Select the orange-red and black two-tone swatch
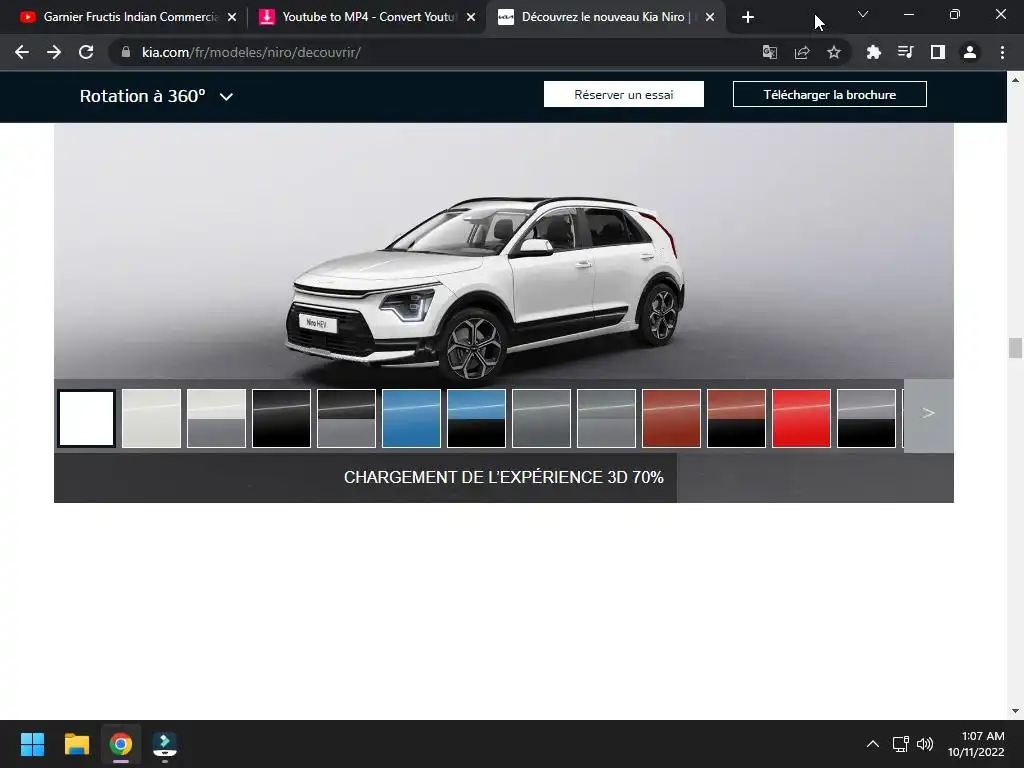Image resolution: width=1024 pixels, height=768 pixels. tap(736, 419)
